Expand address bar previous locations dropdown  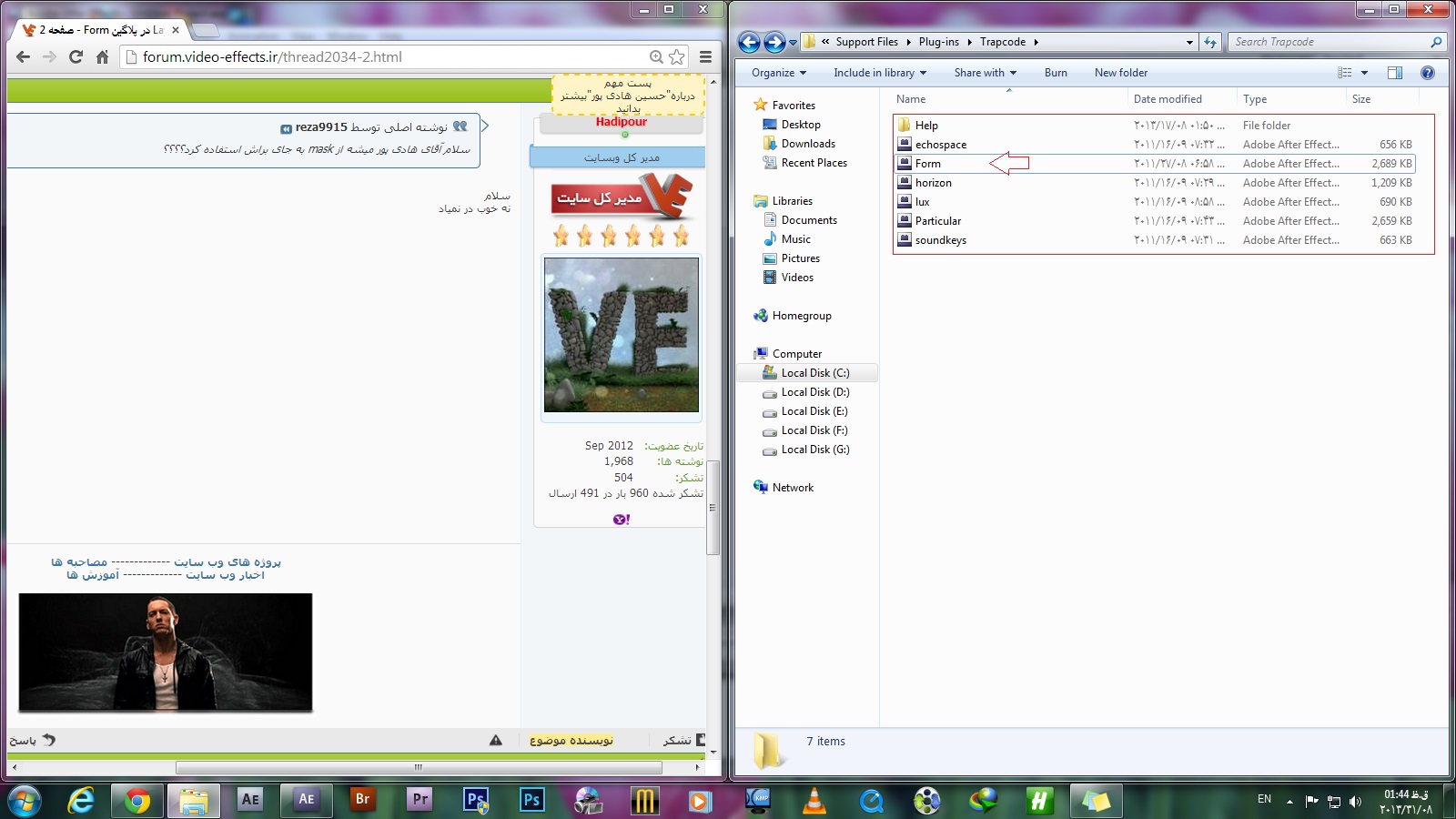1189,42
